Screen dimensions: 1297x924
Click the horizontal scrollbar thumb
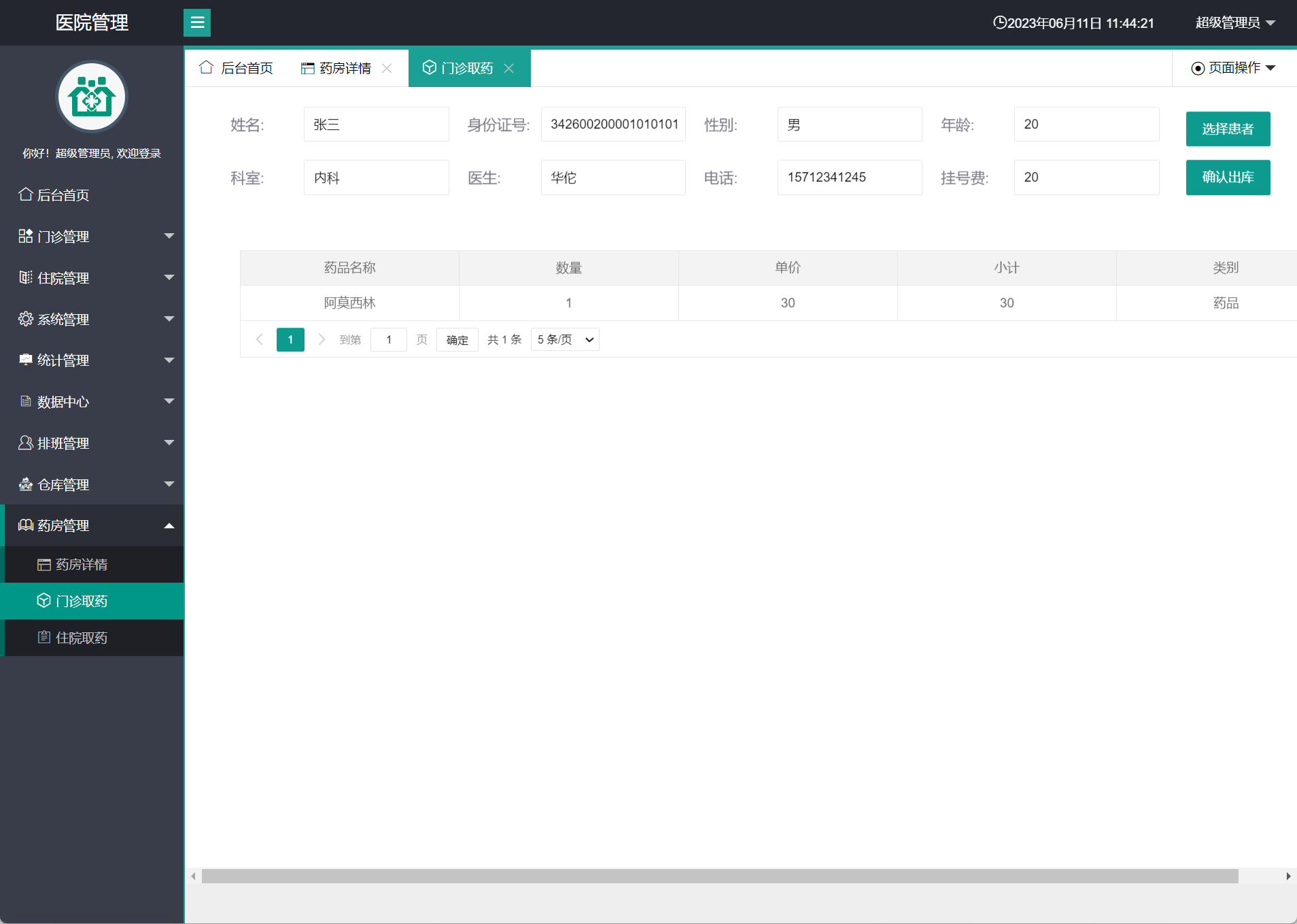click(720, 876)
